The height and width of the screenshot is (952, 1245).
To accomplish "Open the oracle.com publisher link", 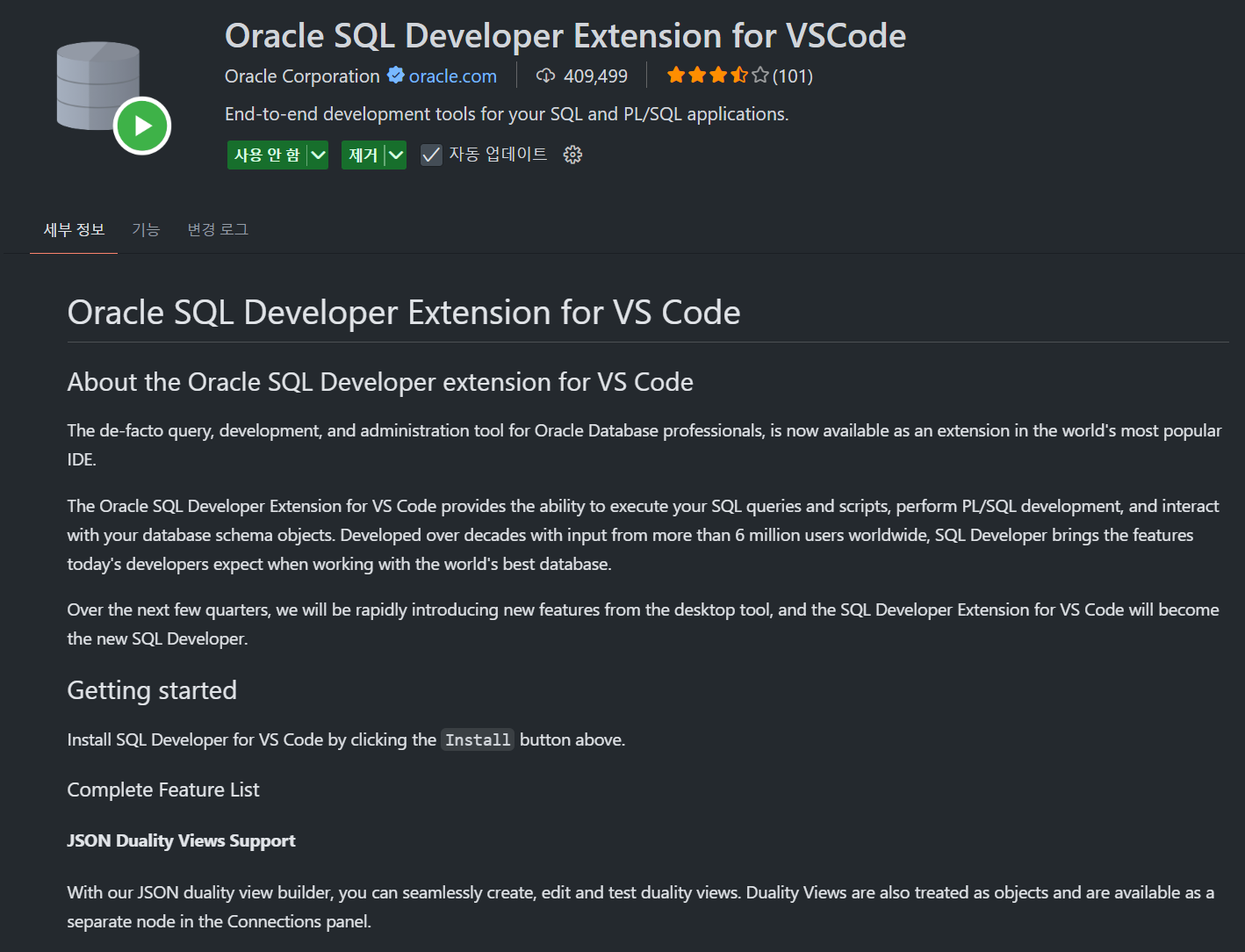I will [x=452, y=76].
